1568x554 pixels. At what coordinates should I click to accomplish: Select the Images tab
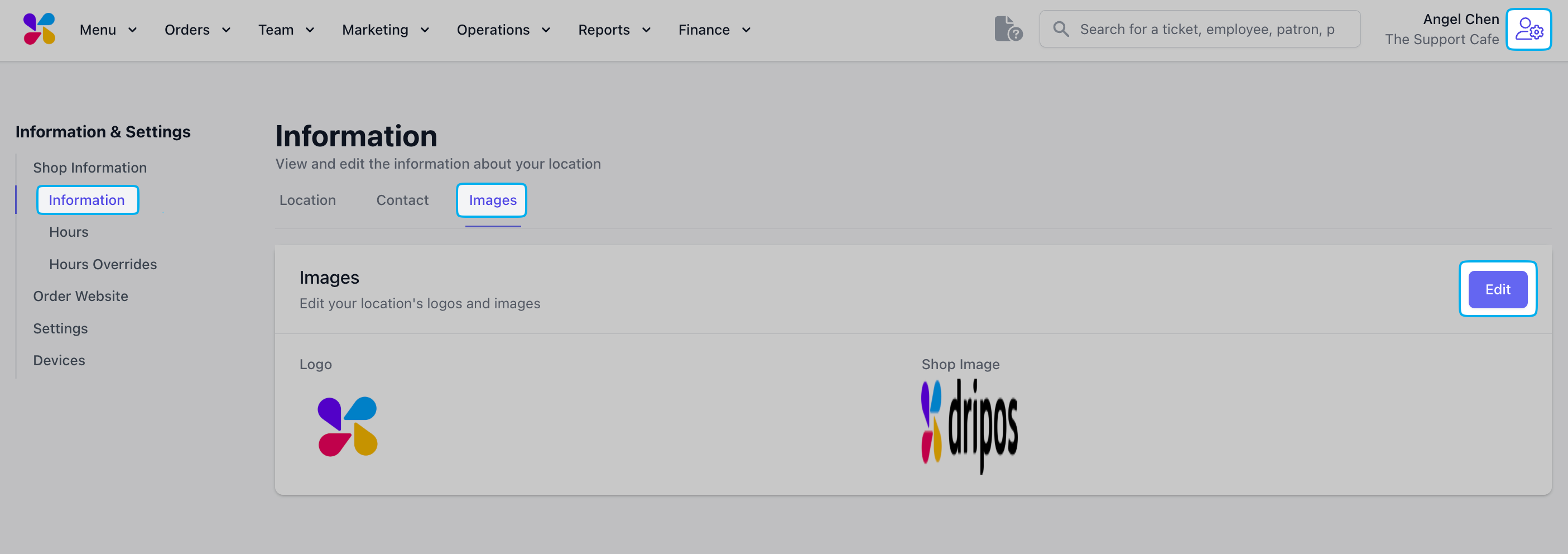(x=492, y=200)
